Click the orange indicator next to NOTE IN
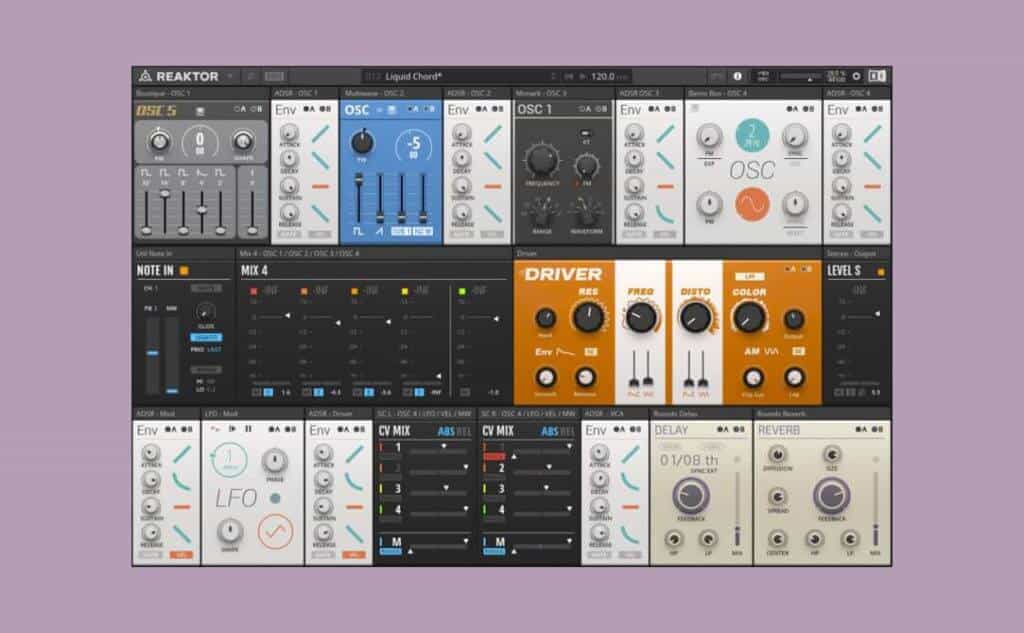1024x633 pixels. coord(184,270)
